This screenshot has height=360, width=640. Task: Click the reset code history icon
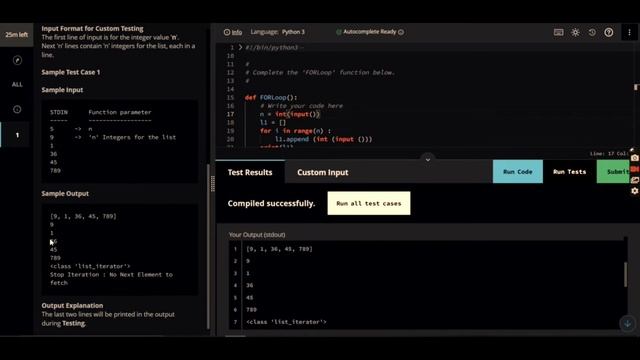coord(592,32)
